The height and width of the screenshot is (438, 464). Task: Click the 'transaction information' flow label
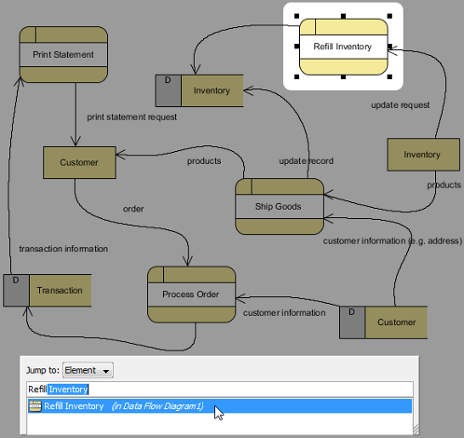click(63, 249)
